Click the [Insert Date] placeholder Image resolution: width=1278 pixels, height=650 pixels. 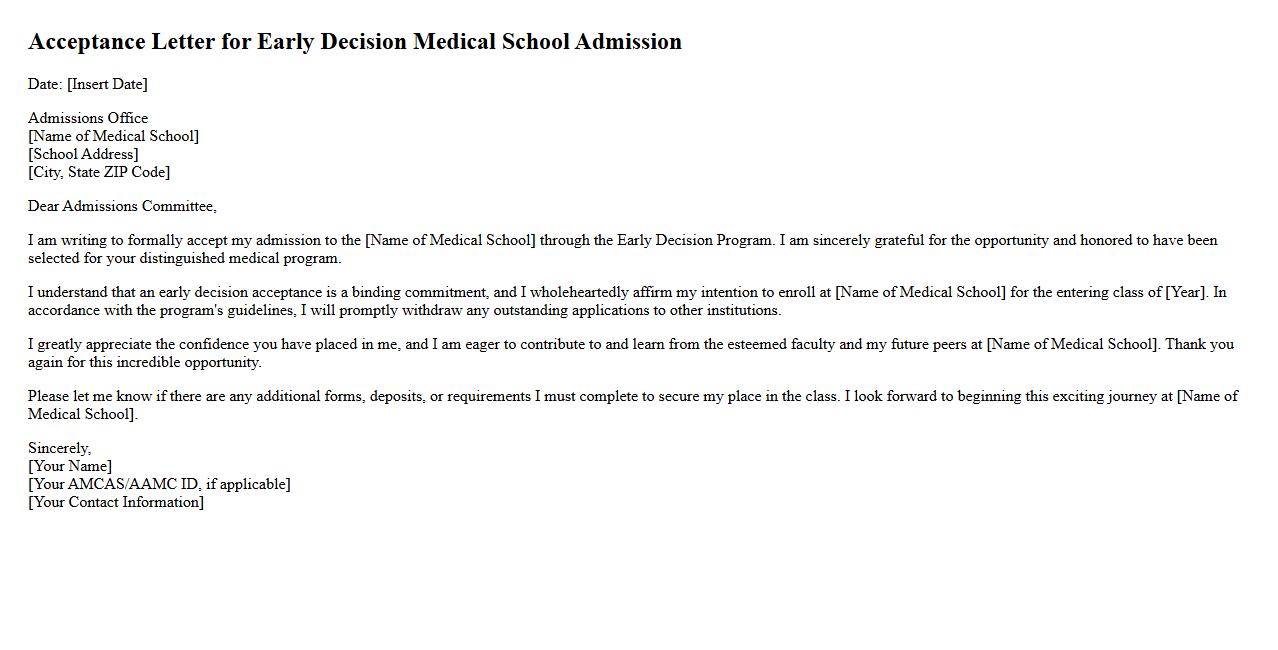coord(107,84)
